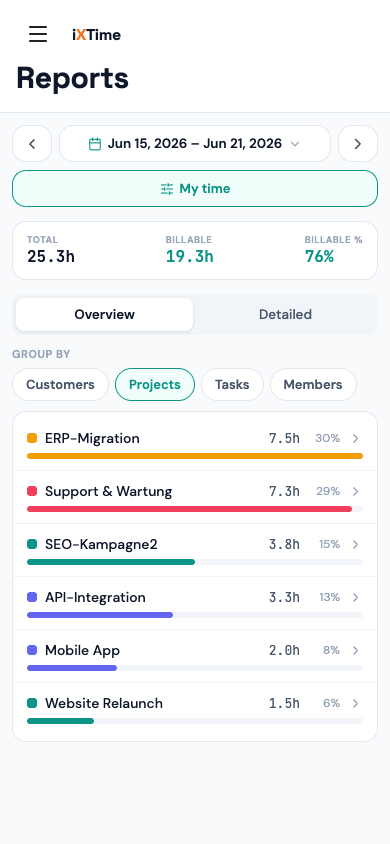
Task: Open the My time filter button
Action: [195, 188]
